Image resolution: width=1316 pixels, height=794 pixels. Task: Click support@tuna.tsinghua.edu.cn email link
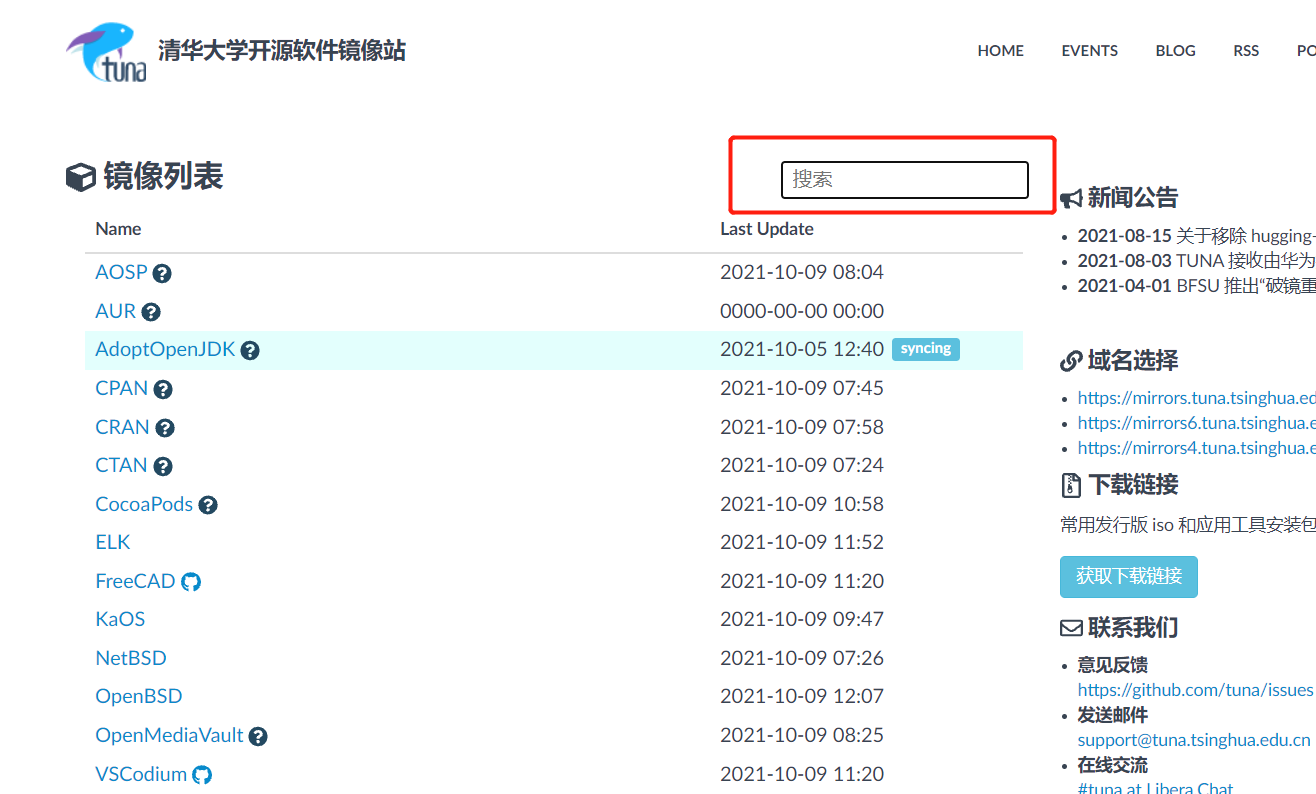coord(1194,741)
